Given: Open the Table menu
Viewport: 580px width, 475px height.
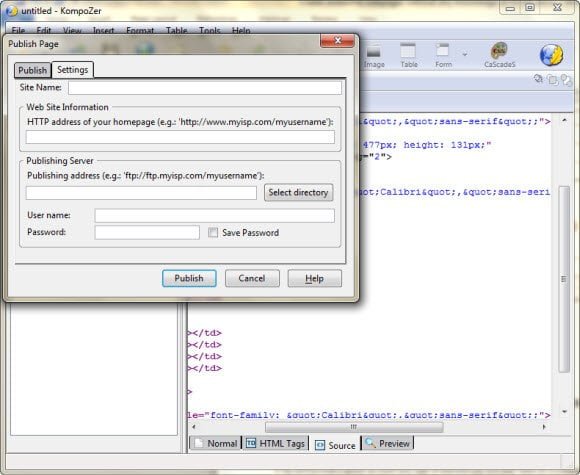Looking at the screenshot, I should coord(176,30).
